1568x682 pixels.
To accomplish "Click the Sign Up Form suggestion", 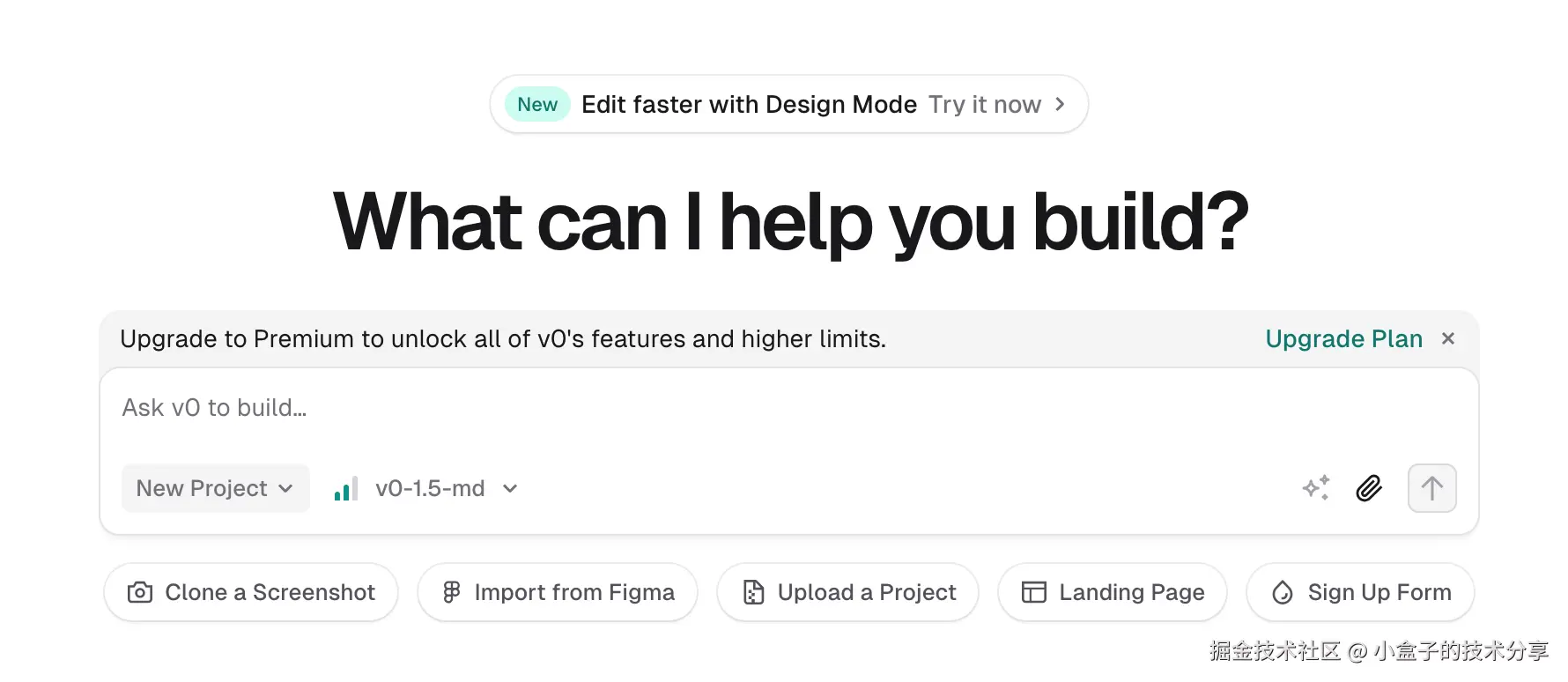I will [1360, 592].
